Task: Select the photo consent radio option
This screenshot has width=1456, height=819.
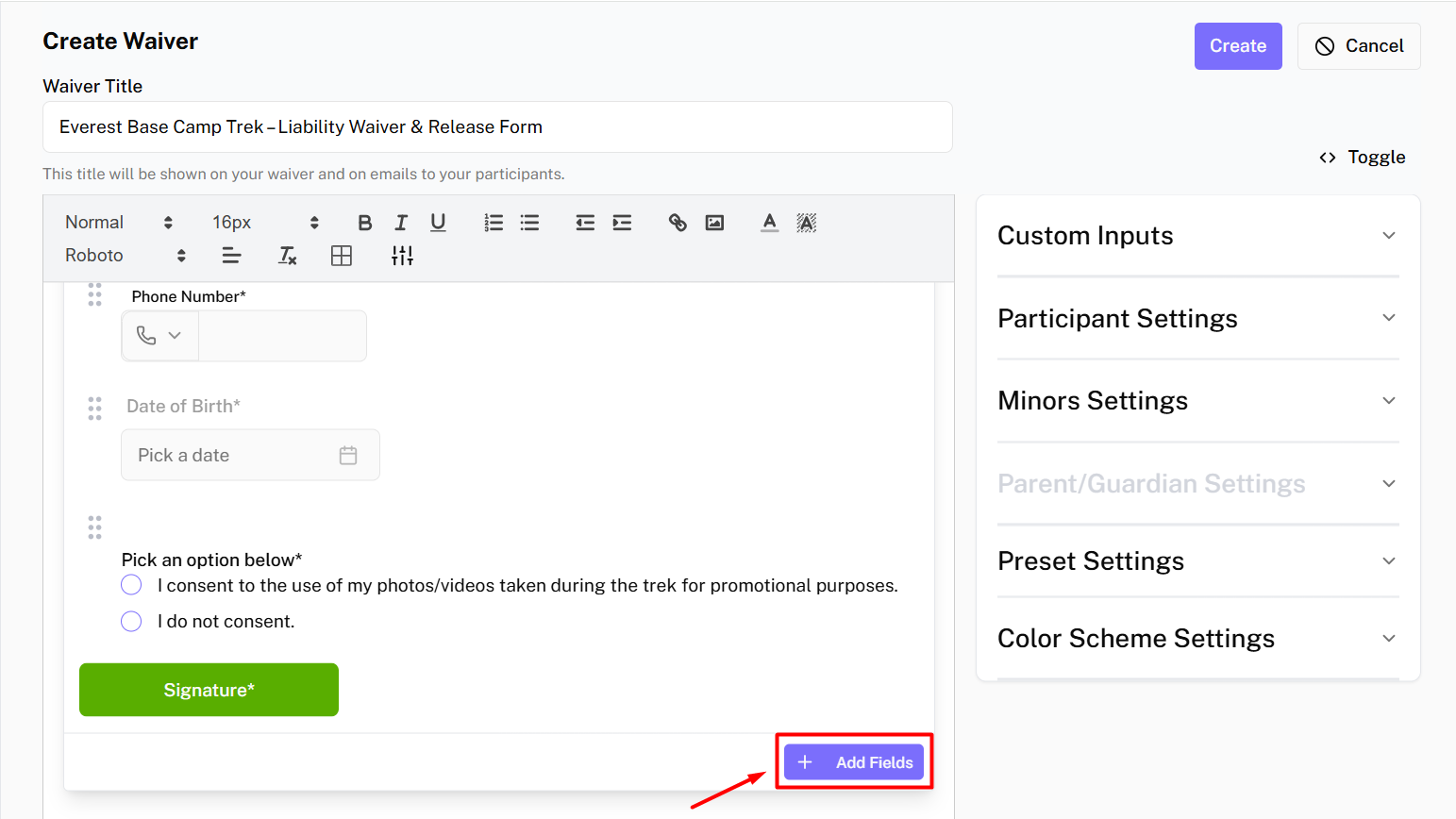Action: tap(131, 585)
